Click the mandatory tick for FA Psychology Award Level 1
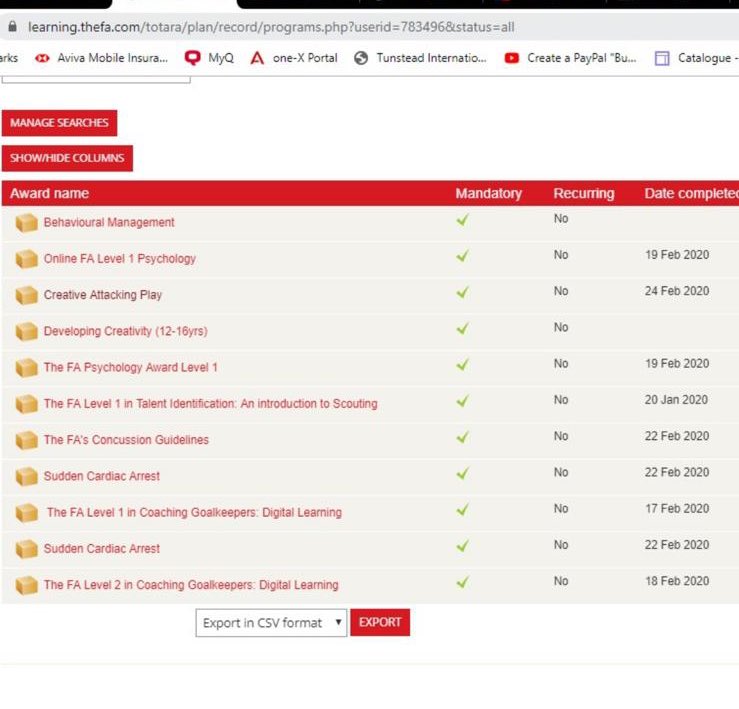 463,364
